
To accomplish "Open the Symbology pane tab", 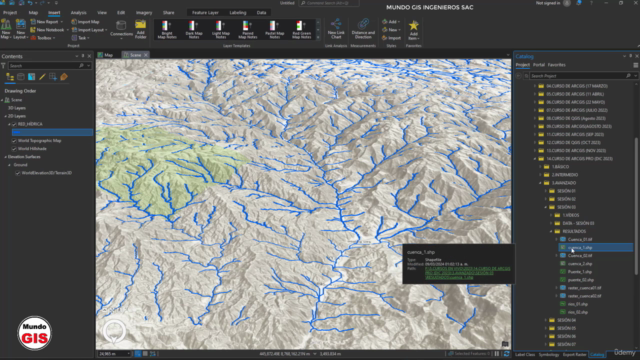I will point(549,355).
